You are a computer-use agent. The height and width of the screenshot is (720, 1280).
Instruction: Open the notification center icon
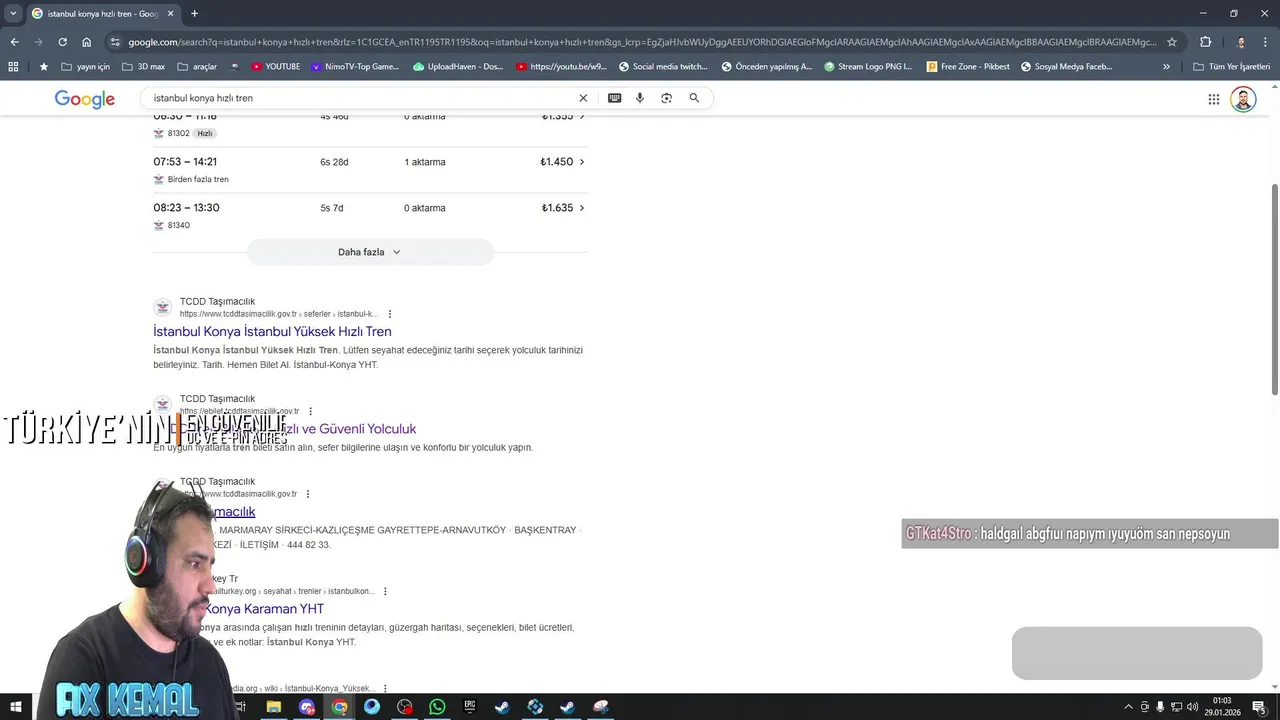pos(1259,707)
